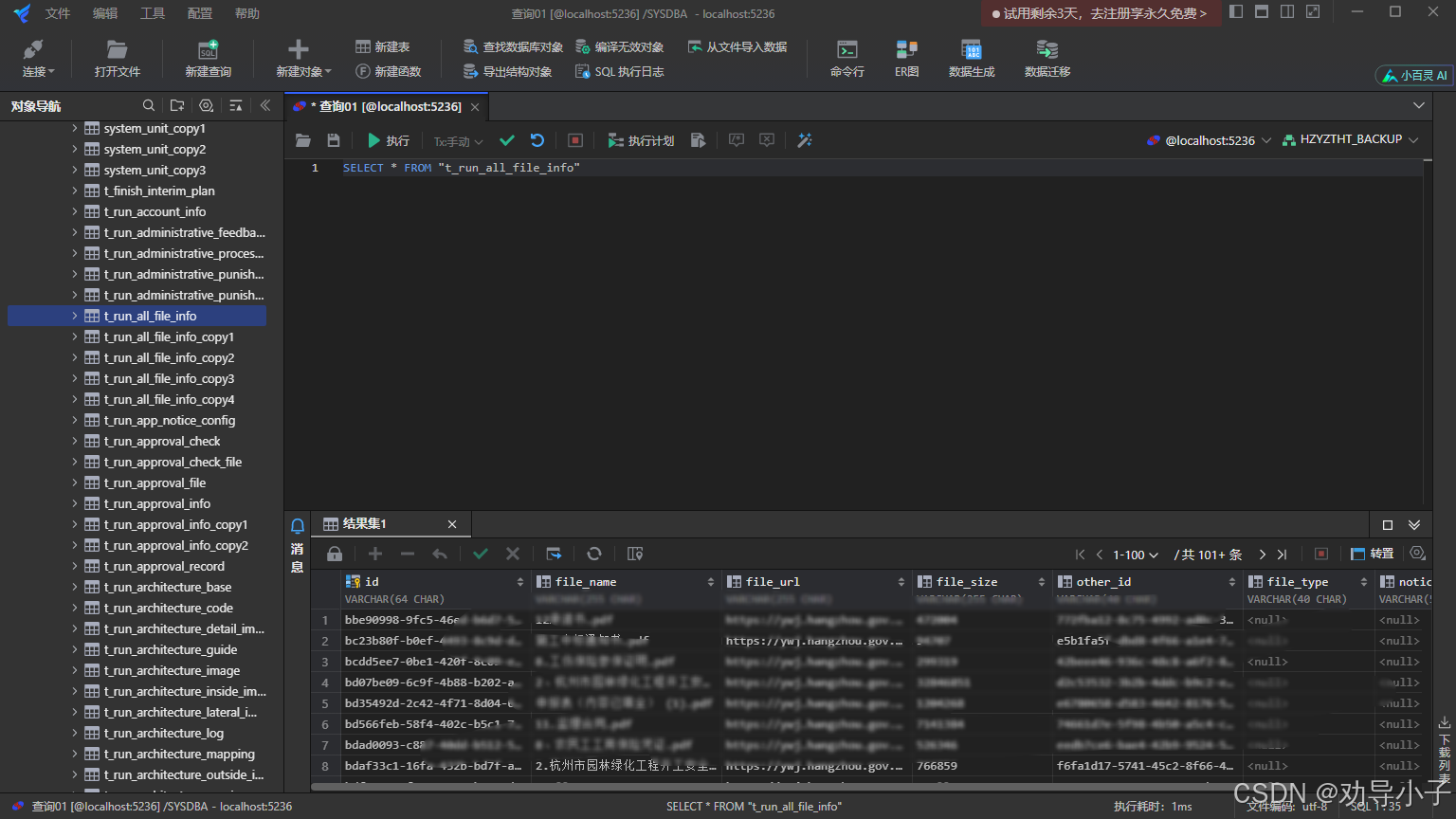Refresh the result set

tap(594, 554)
